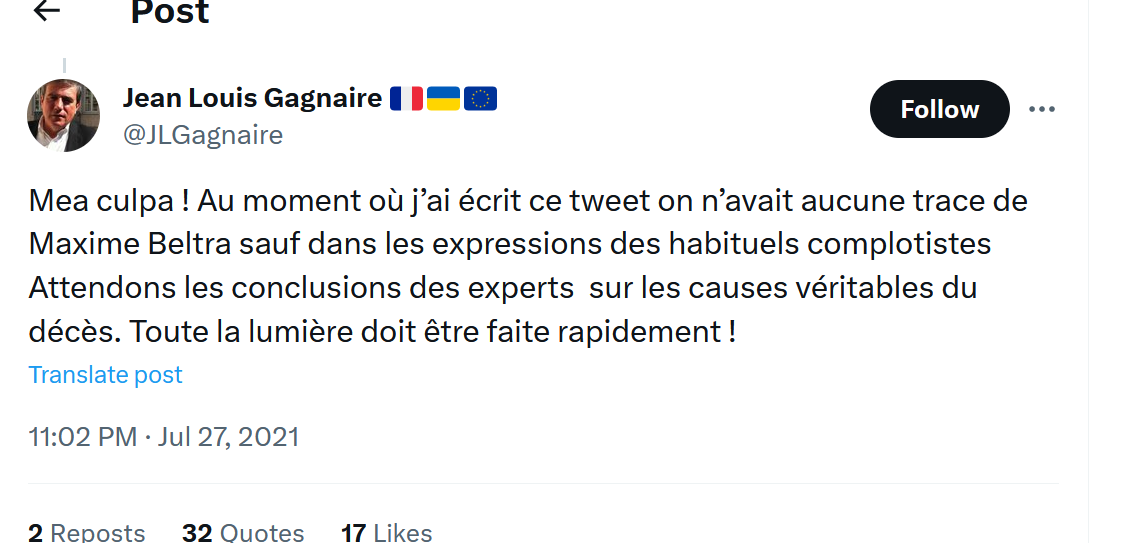Follow Jean Louis Gagnaire
1134x543 pixels.
939,109
